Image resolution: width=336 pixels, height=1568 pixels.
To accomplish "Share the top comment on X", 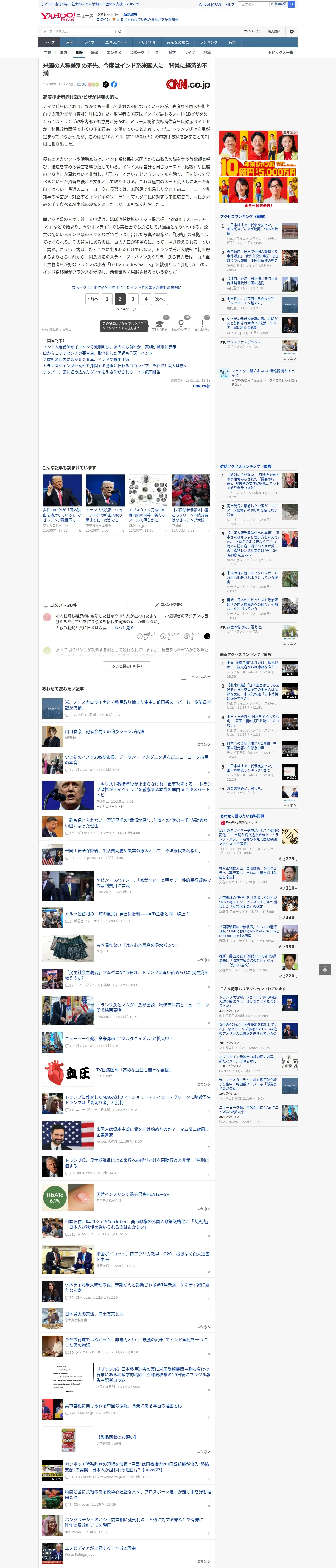I will point(207,636).
